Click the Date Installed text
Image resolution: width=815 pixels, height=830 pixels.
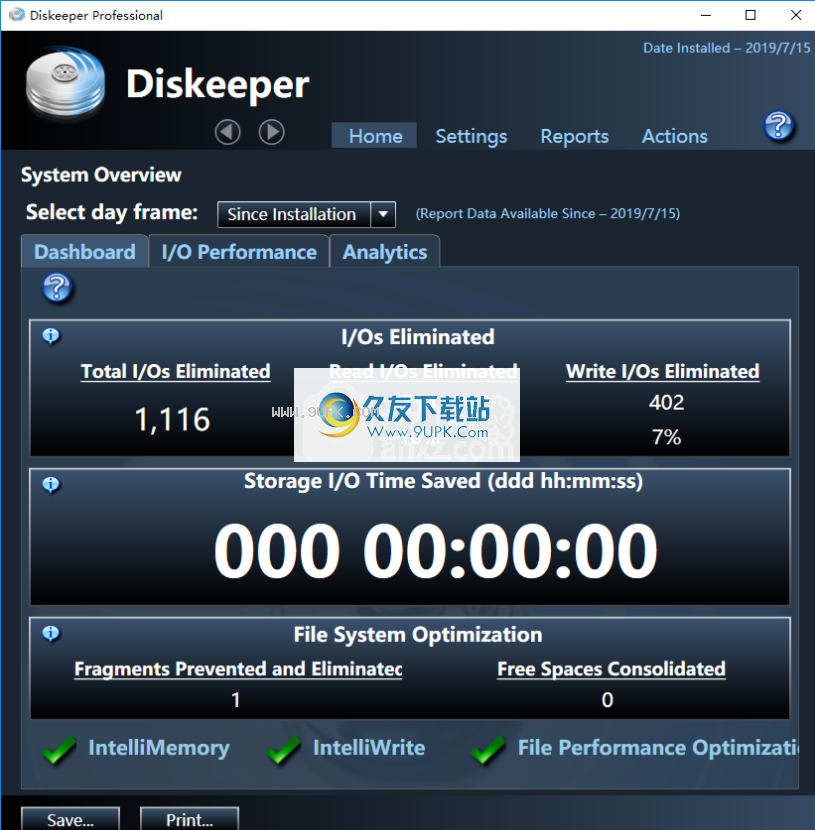727,48
